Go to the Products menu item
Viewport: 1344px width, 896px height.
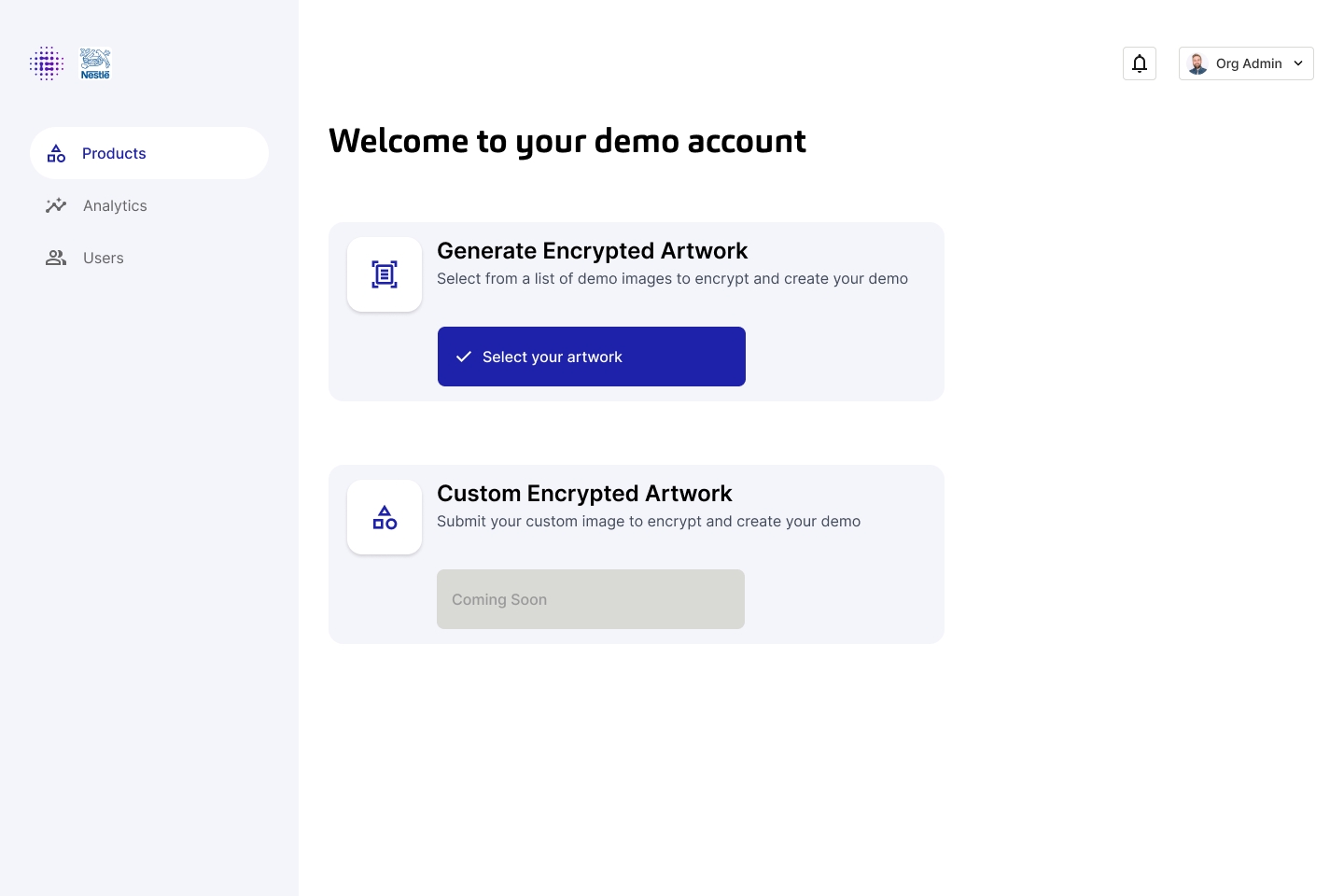coord(114,153)
